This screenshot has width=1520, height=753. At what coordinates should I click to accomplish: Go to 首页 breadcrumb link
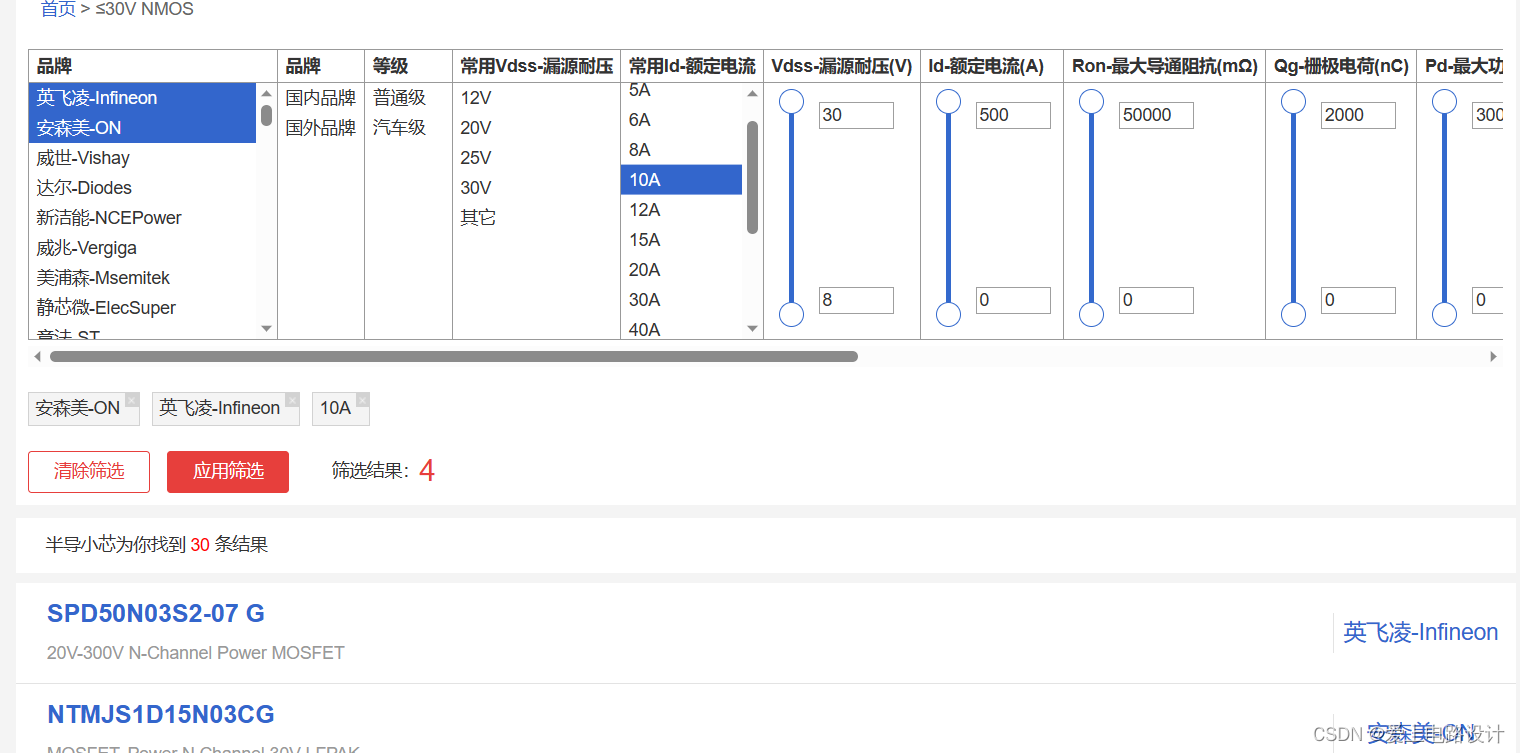[58, 9]
